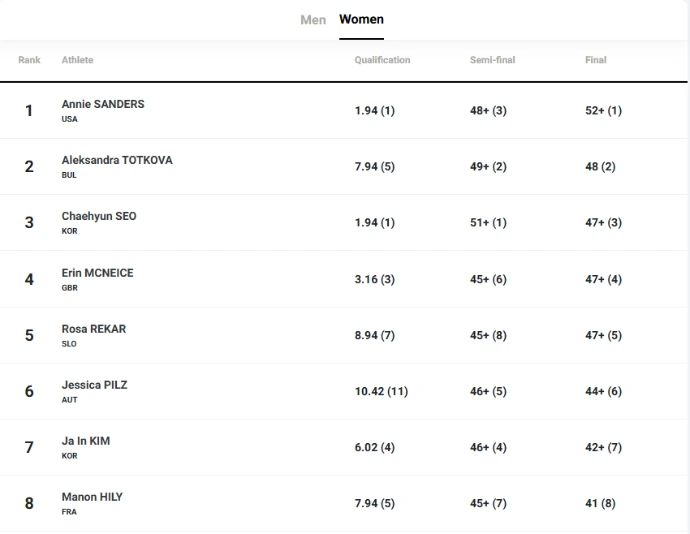Open athlete Aleksandra TOTKOVA
690x534 pixels.
117,160
